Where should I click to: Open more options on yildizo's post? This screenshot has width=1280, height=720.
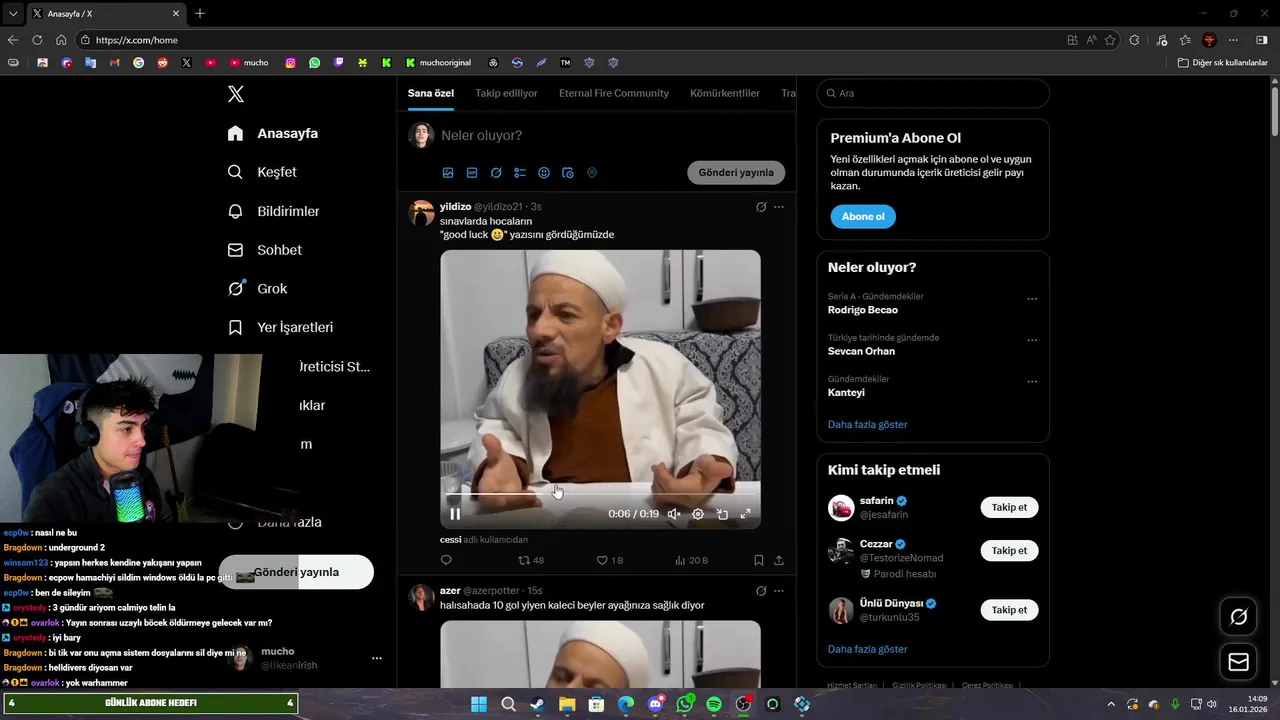point(779,207)
